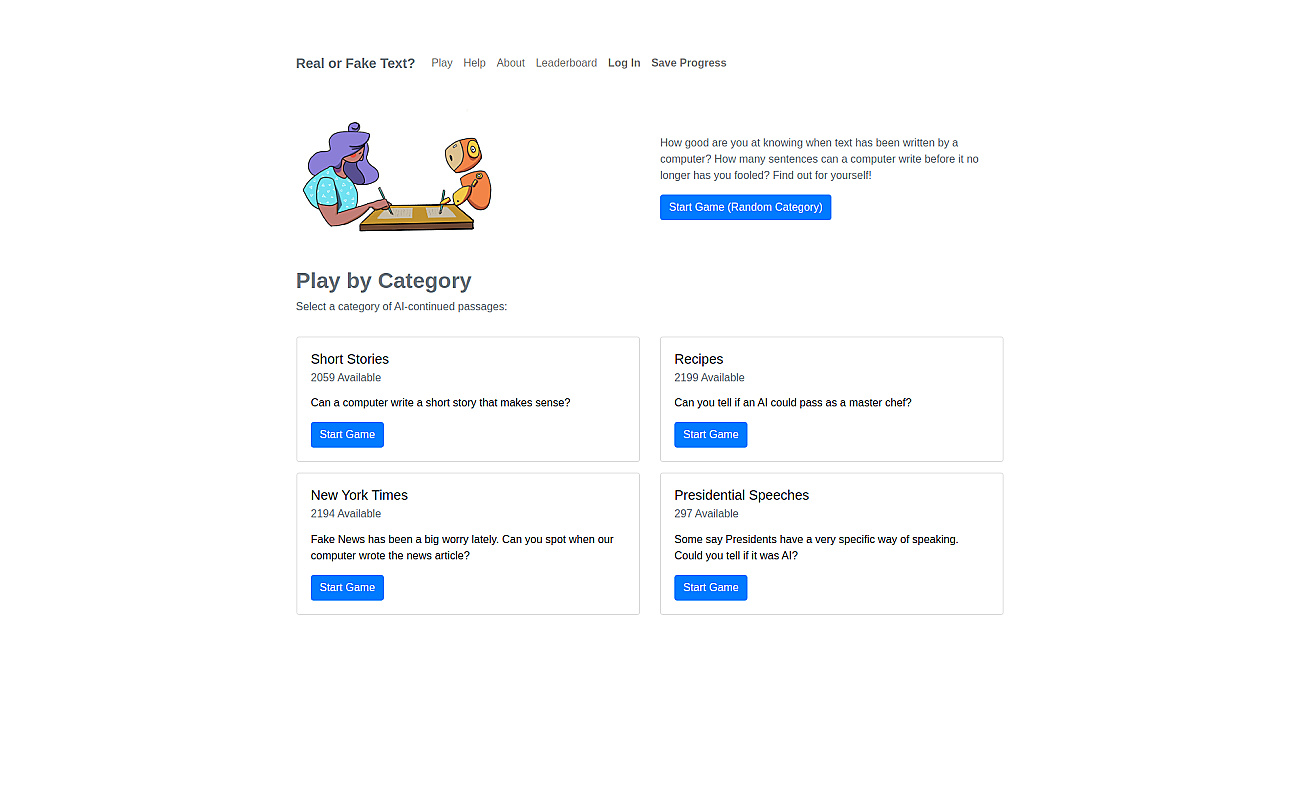
Task: Click the Play by Category heading
Action: pos(384,281)
